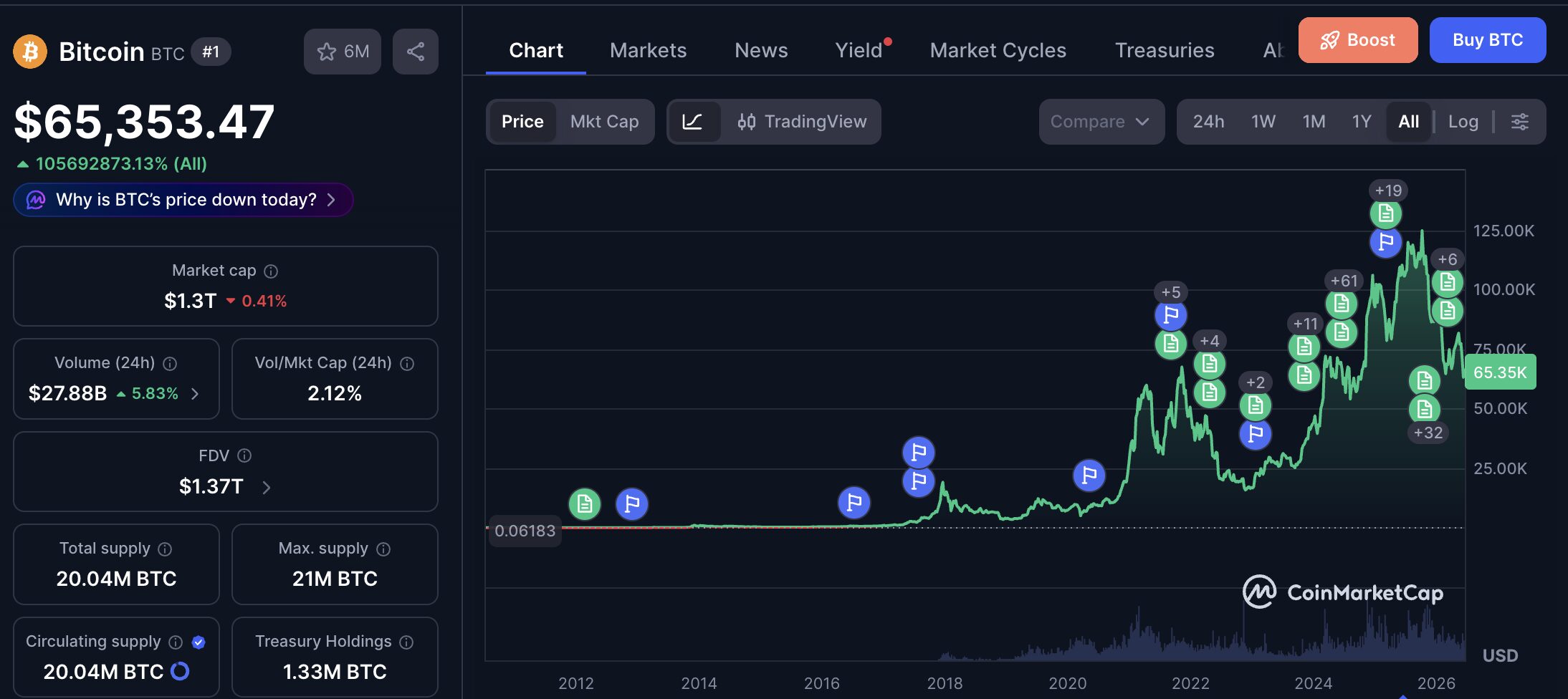Open chart settings sliders icon
Screen dimensions: 1568x699
pos(1520,122)
